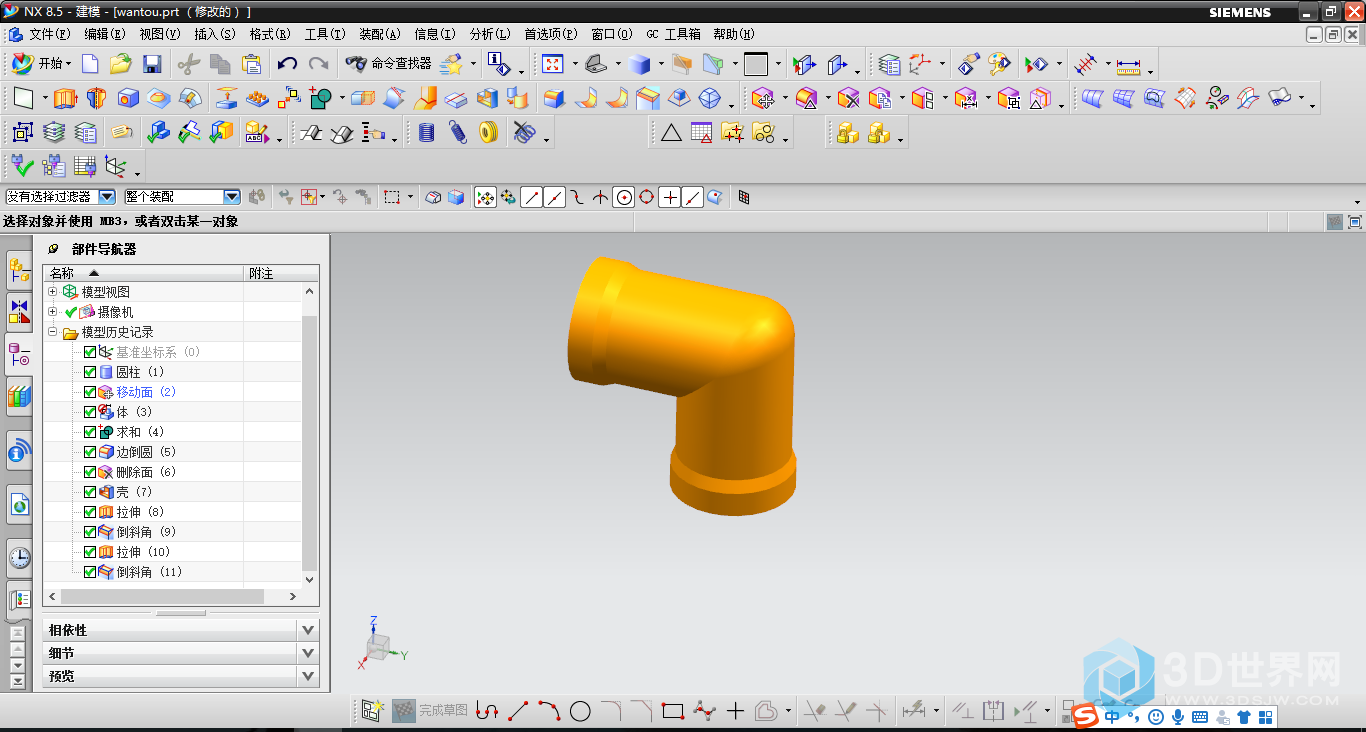
Task: Toggle checkbox for 移动面 (2) feature
Action: (x=90, y=392)
